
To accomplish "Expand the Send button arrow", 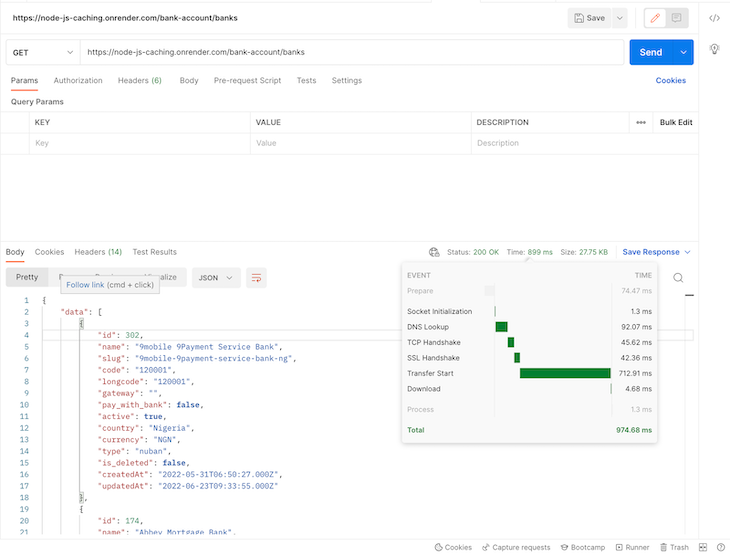I will 684,52.
